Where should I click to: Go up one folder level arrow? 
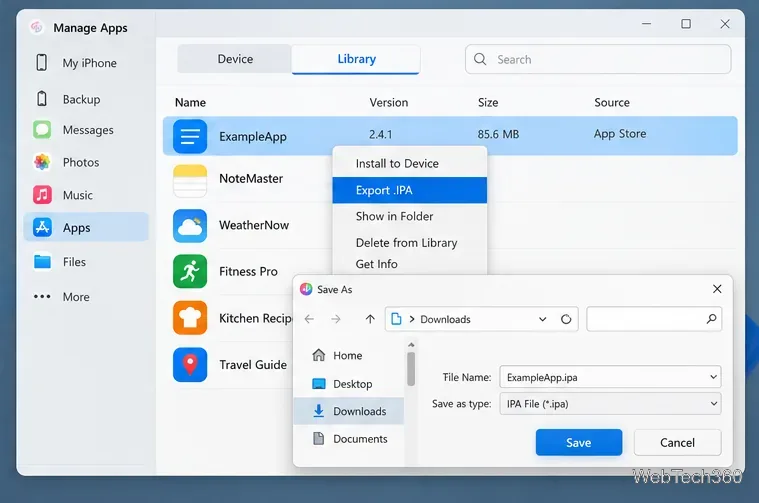tap(370, 319)
